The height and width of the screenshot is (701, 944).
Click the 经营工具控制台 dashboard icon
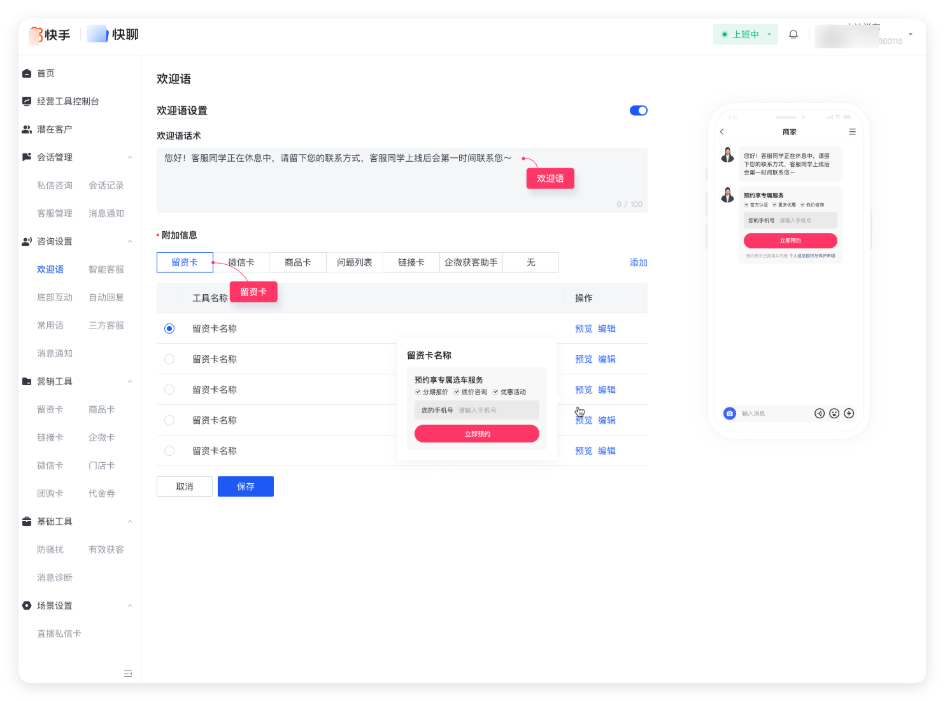pos(26,101)
